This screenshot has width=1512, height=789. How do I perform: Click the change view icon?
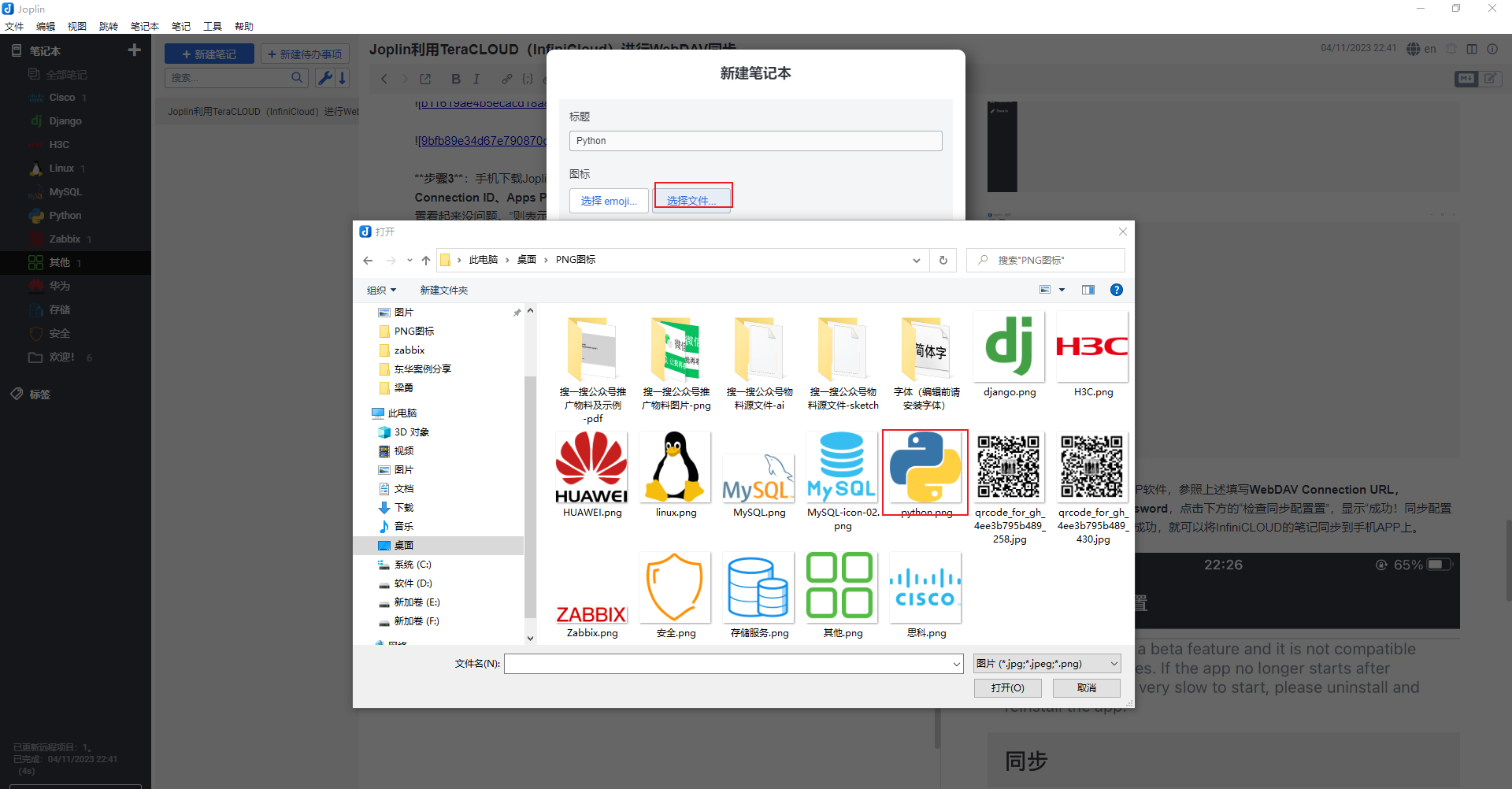tap(1045, 290)
